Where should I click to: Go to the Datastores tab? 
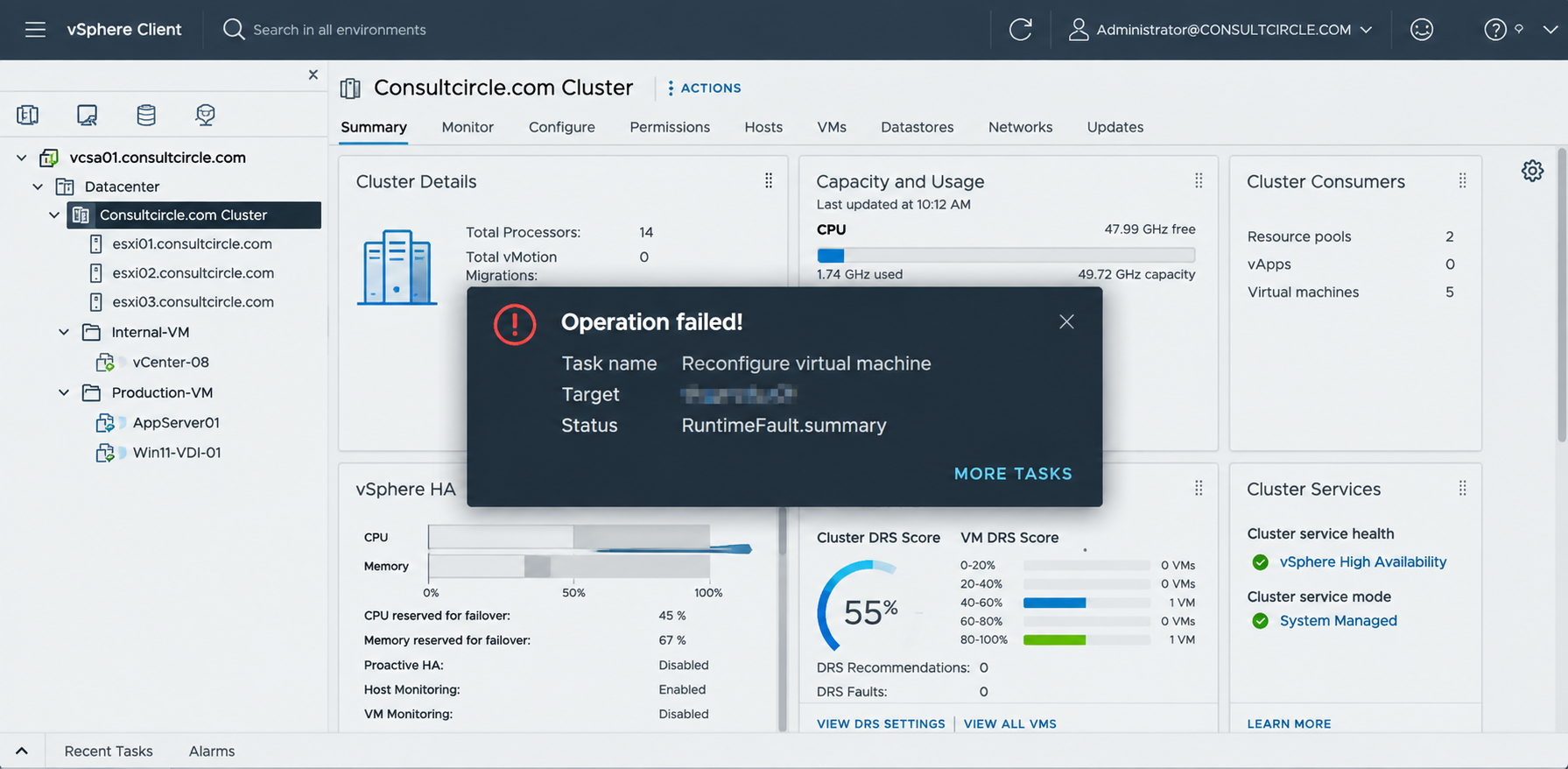click(x=917, y=127)
